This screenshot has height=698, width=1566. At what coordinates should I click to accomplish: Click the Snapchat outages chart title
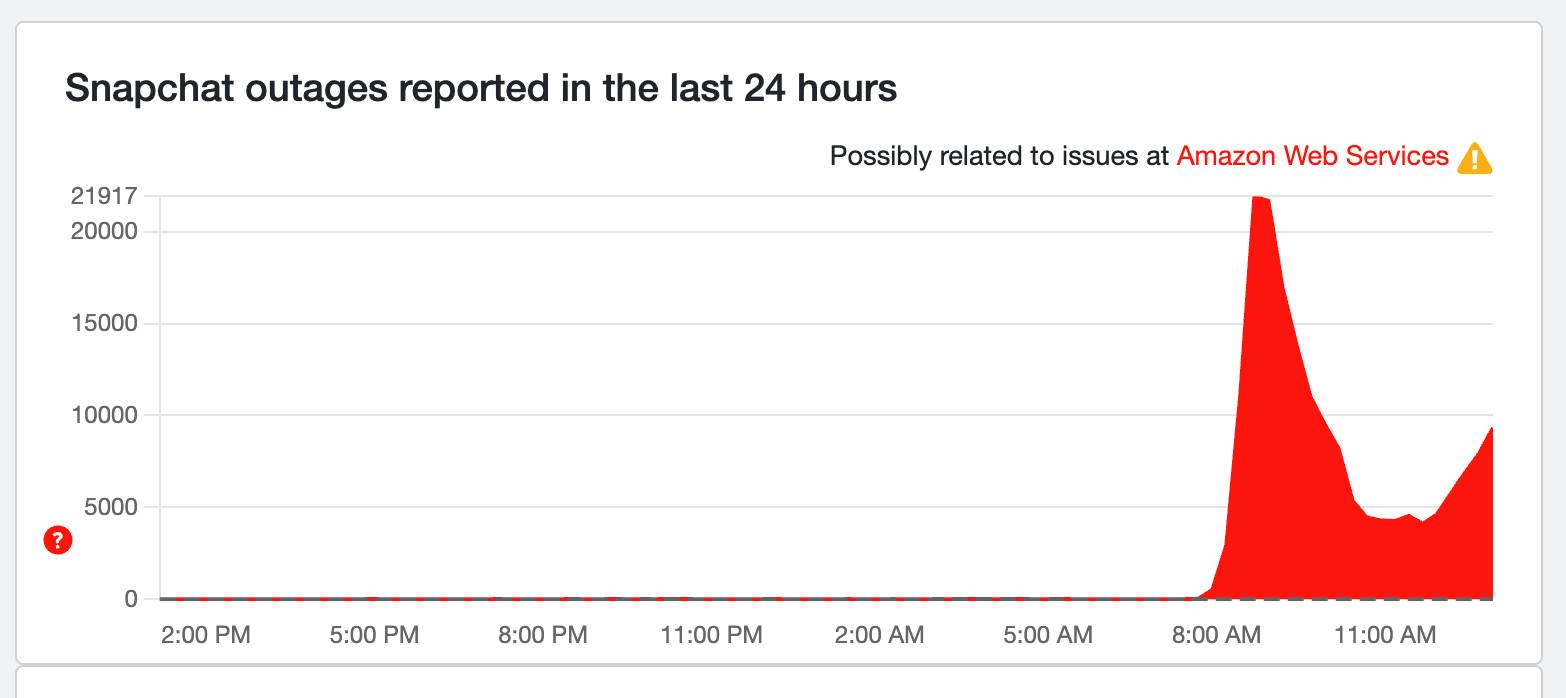point(481,89)
